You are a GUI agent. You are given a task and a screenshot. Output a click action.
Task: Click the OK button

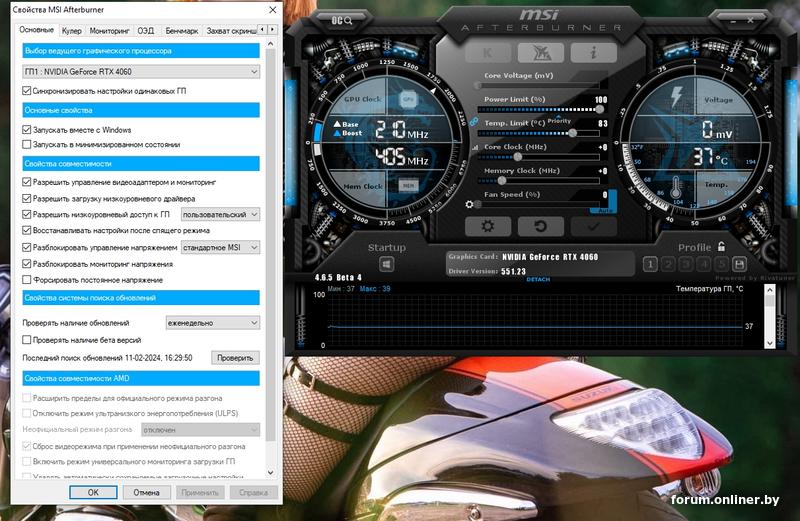tap(93, 492)
